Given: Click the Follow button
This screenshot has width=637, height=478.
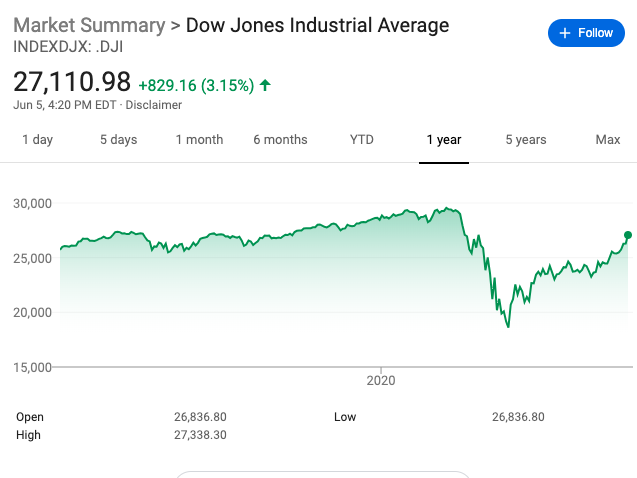Looking at the screenshot, I should point(586,33).
